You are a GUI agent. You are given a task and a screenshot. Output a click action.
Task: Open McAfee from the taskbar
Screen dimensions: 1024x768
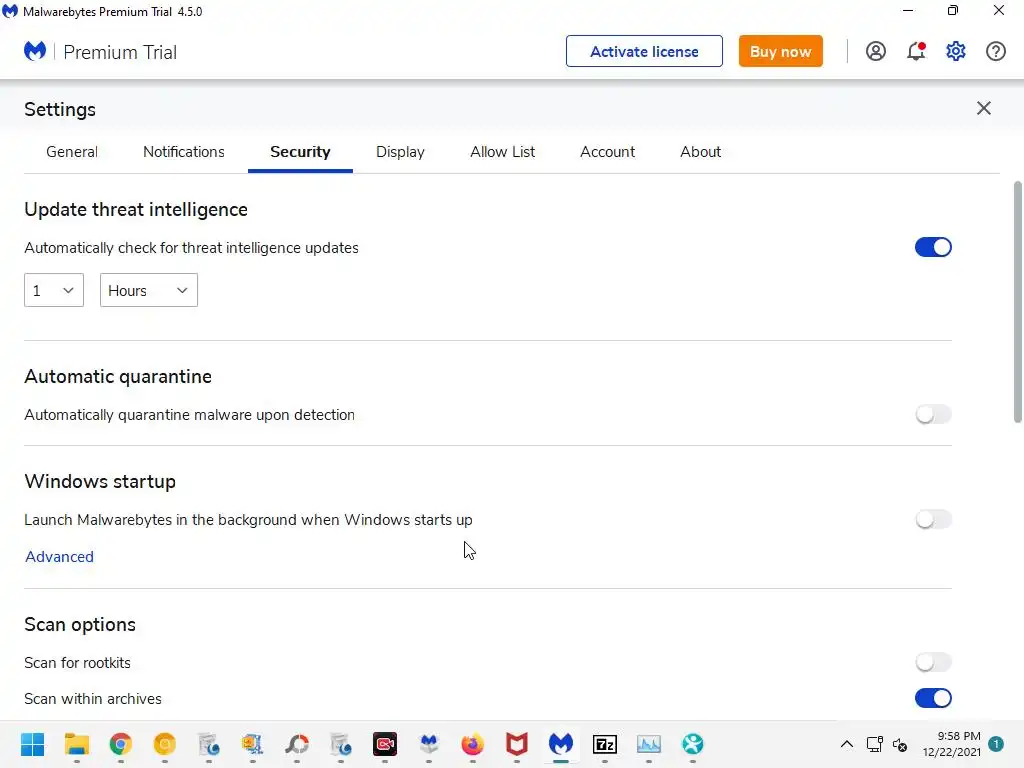click(x=517, y=744)
